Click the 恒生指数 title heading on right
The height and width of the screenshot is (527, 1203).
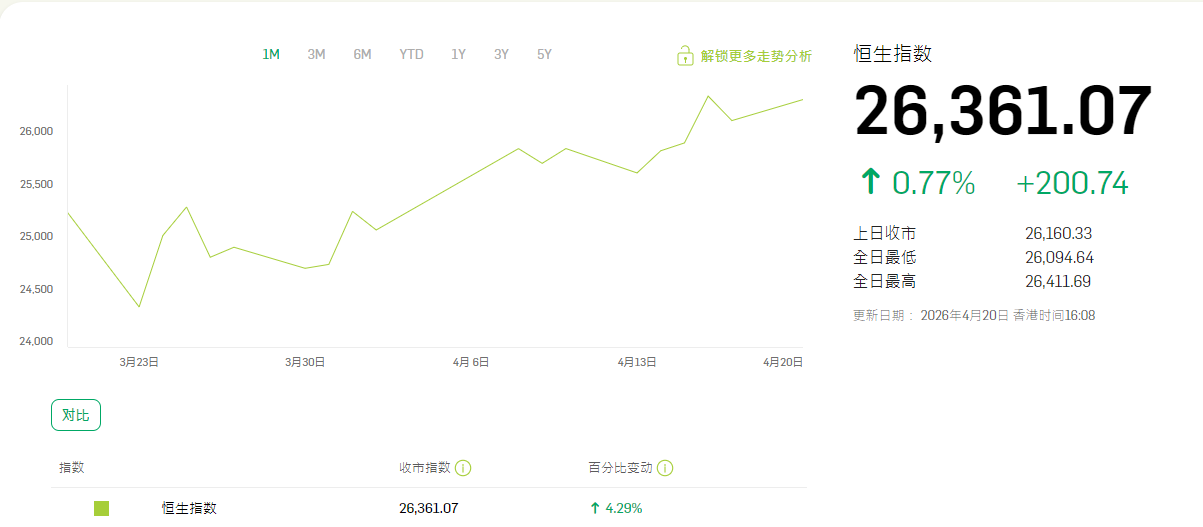pos(892,54)
